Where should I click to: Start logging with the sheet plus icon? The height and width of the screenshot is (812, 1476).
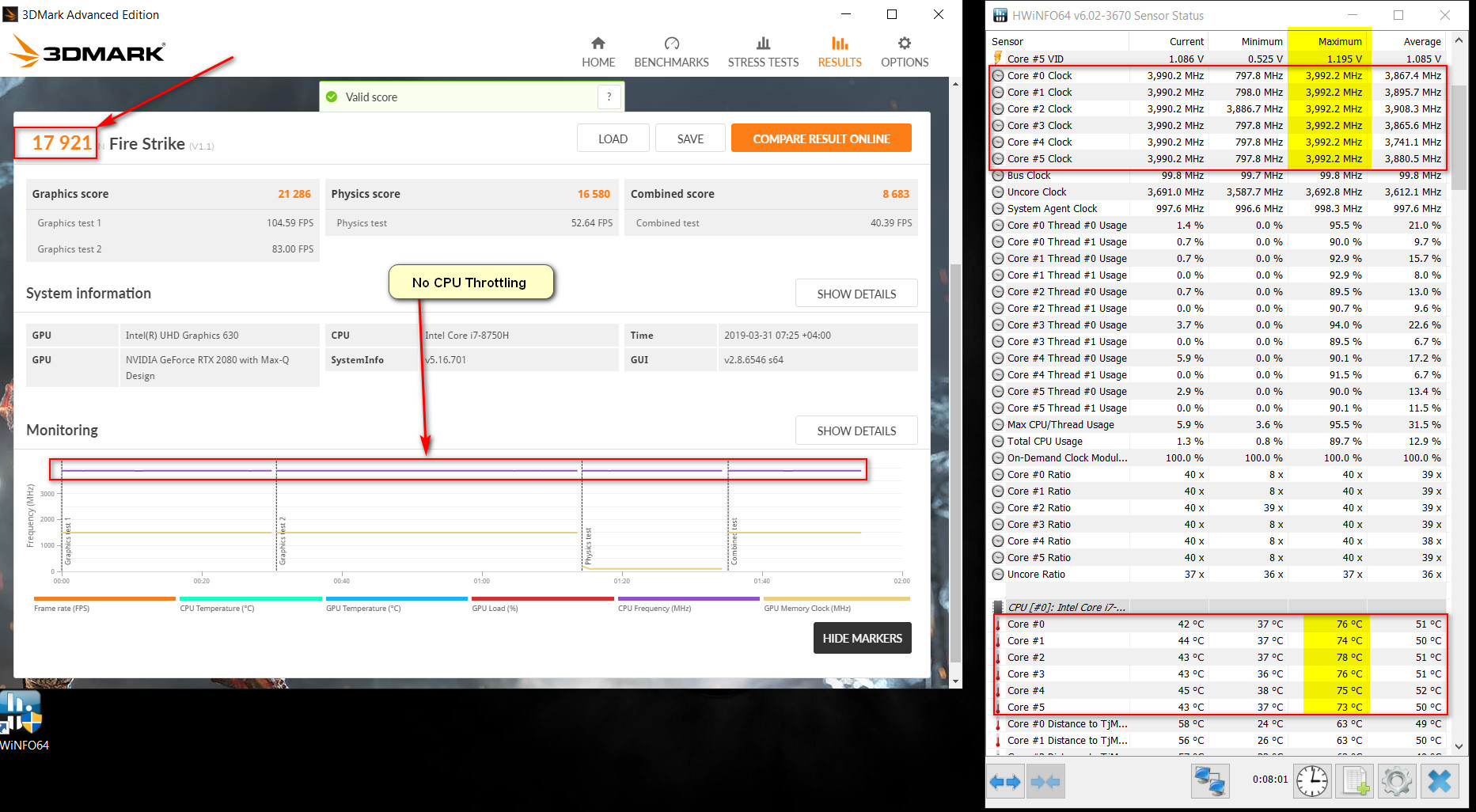(x=1355, y=781)
